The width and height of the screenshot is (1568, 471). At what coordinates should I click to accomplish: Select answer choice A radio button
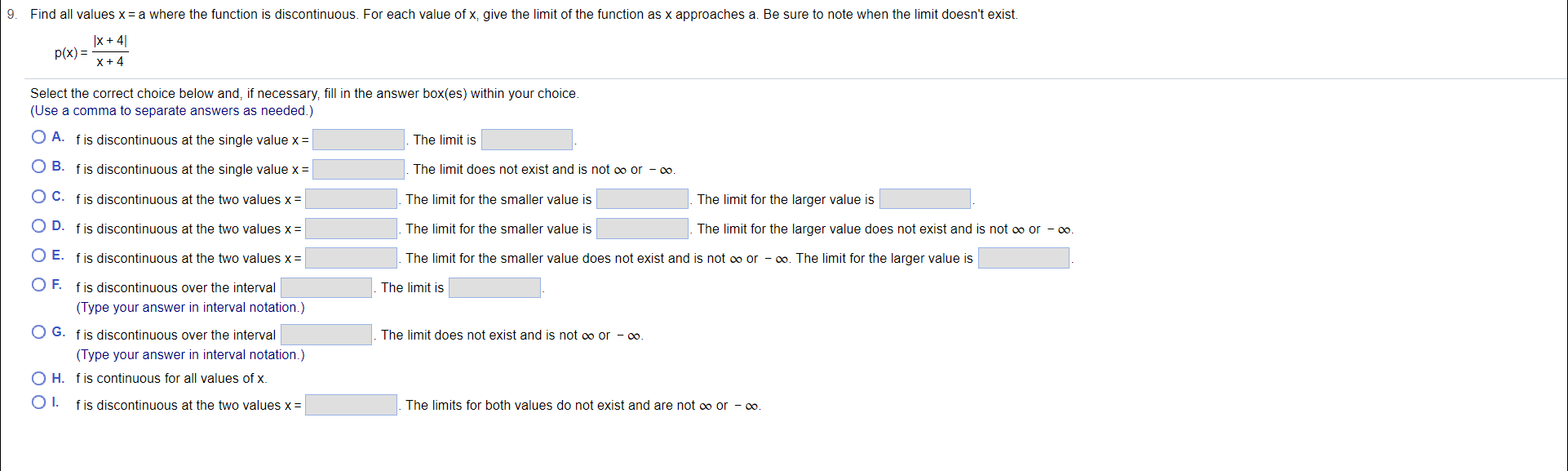[x=39, y=136]
